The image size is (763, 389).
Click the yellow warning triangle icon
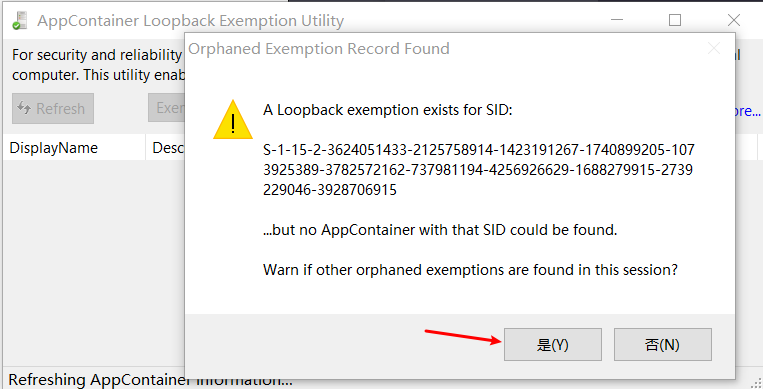233,120
